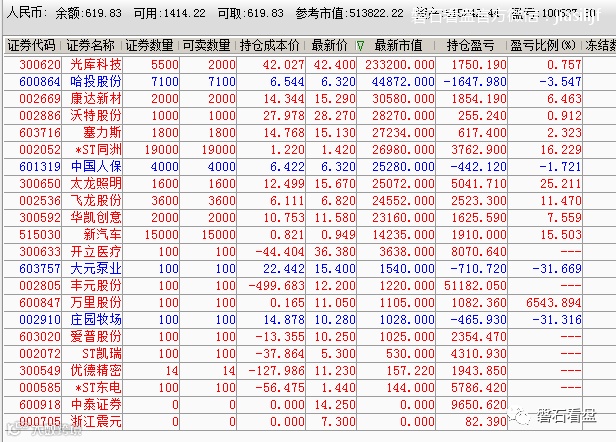Select the 中国人保 stock name
The image size is (616, 442).
tap(96, 167)
